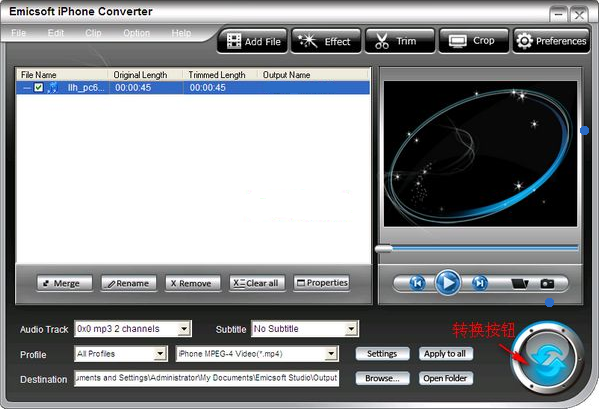Open snapshot folder icon in player
Viewport: 599px width, 409px height.
pos(520,283)
